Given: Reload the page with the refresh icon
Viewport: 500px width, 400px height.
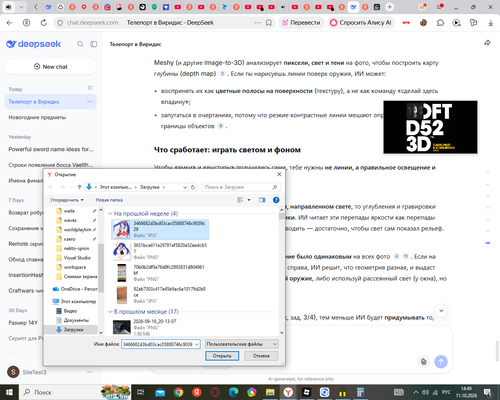Looking at the screenshot, I should (x=44, y=23).
